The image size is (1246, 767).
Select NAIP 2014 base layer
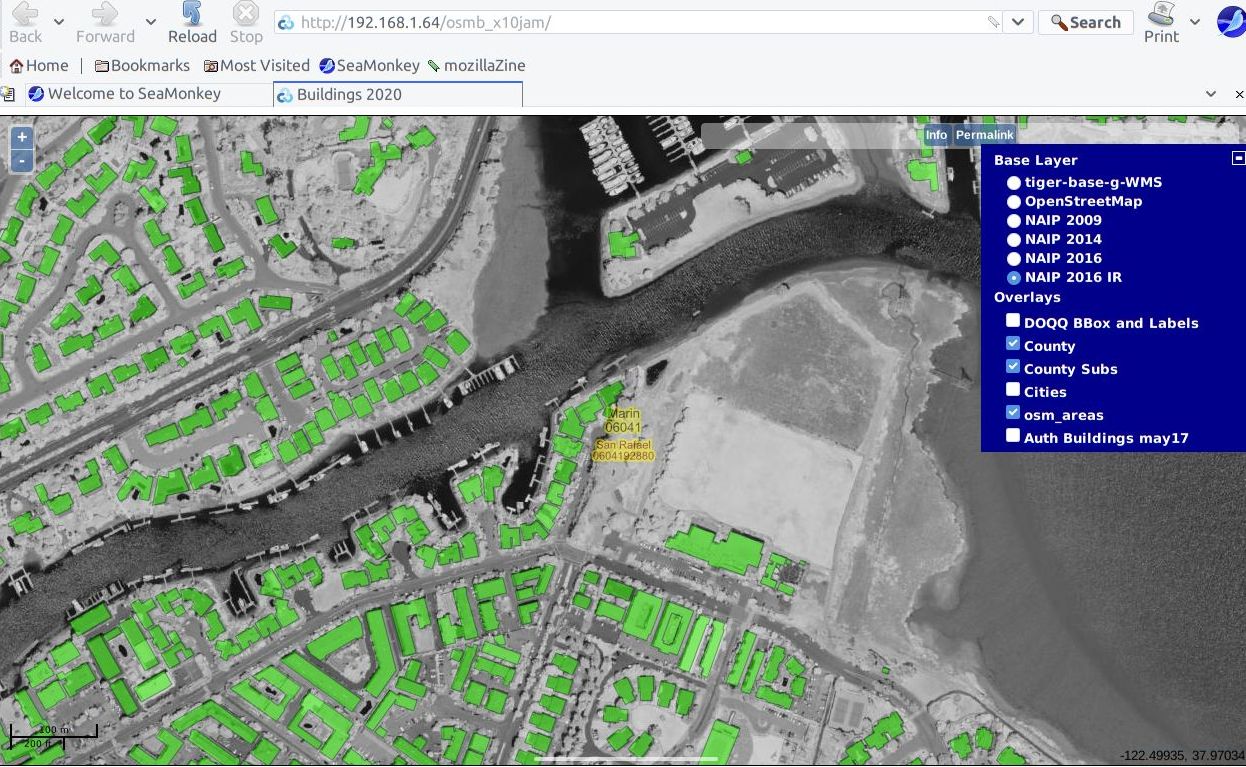pos(1014,240)
